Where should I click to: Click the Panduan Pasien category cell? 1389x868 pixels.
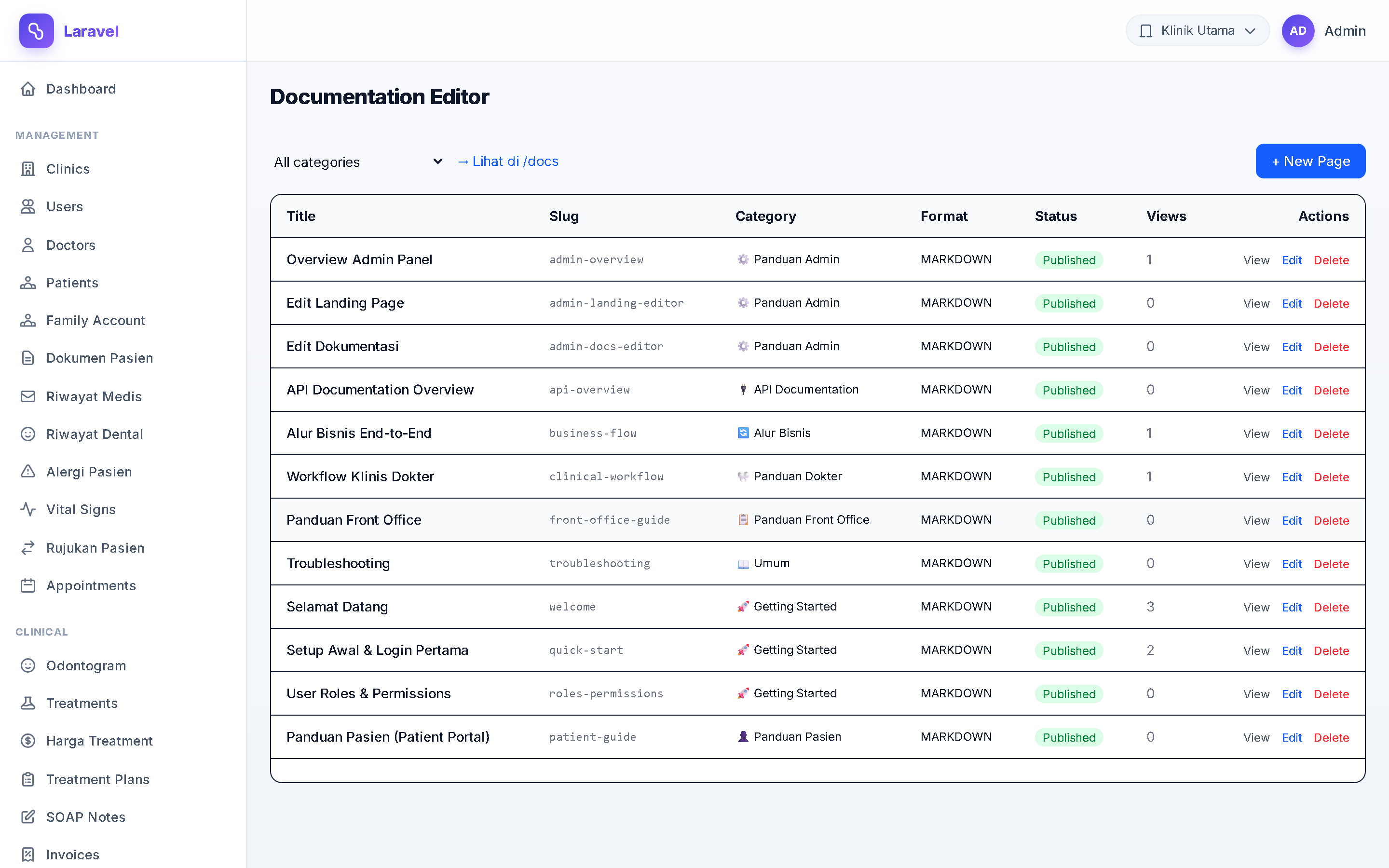(x=789, y=736)
